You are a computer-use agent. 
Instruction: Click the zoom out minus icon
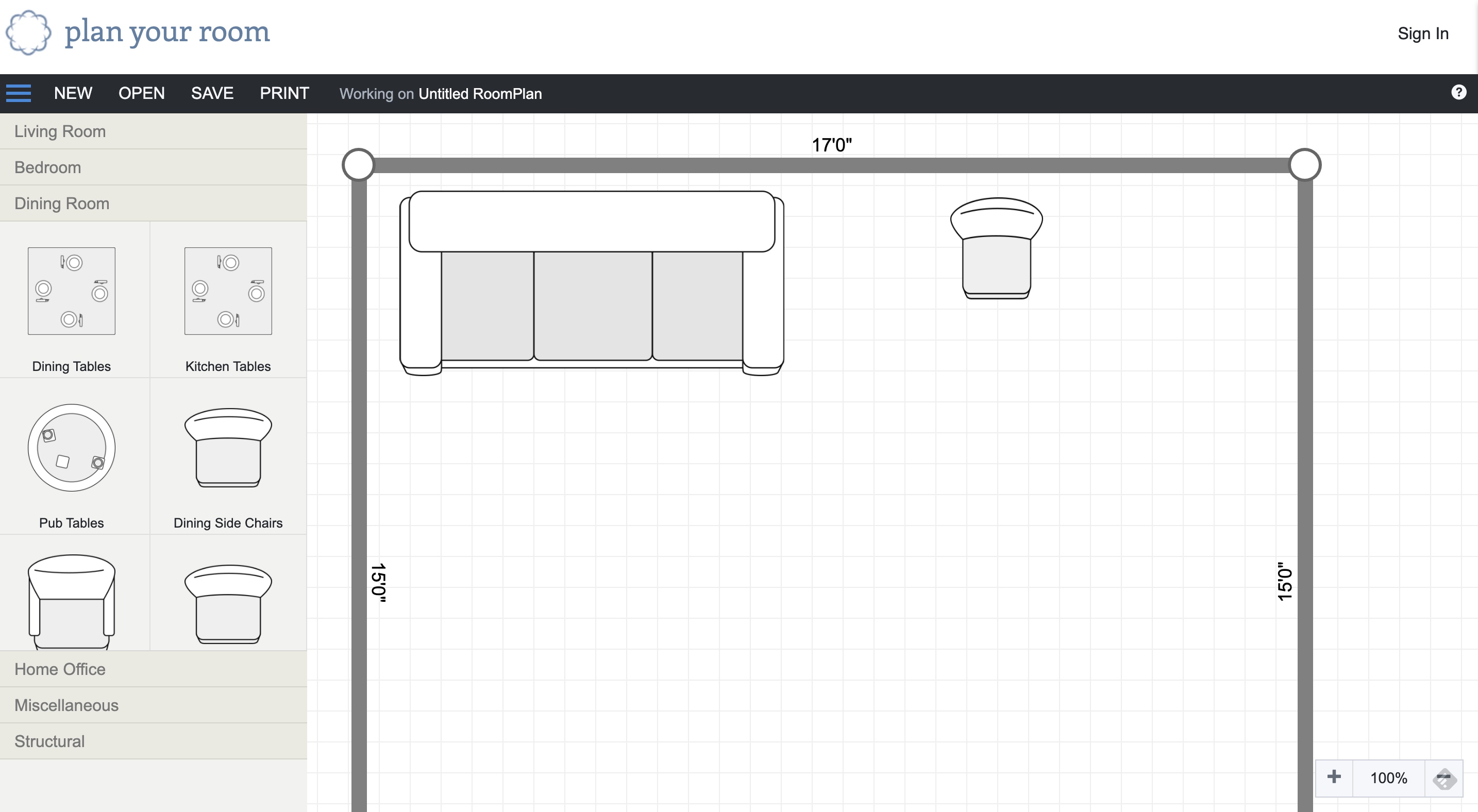(x=1443, y=777)
